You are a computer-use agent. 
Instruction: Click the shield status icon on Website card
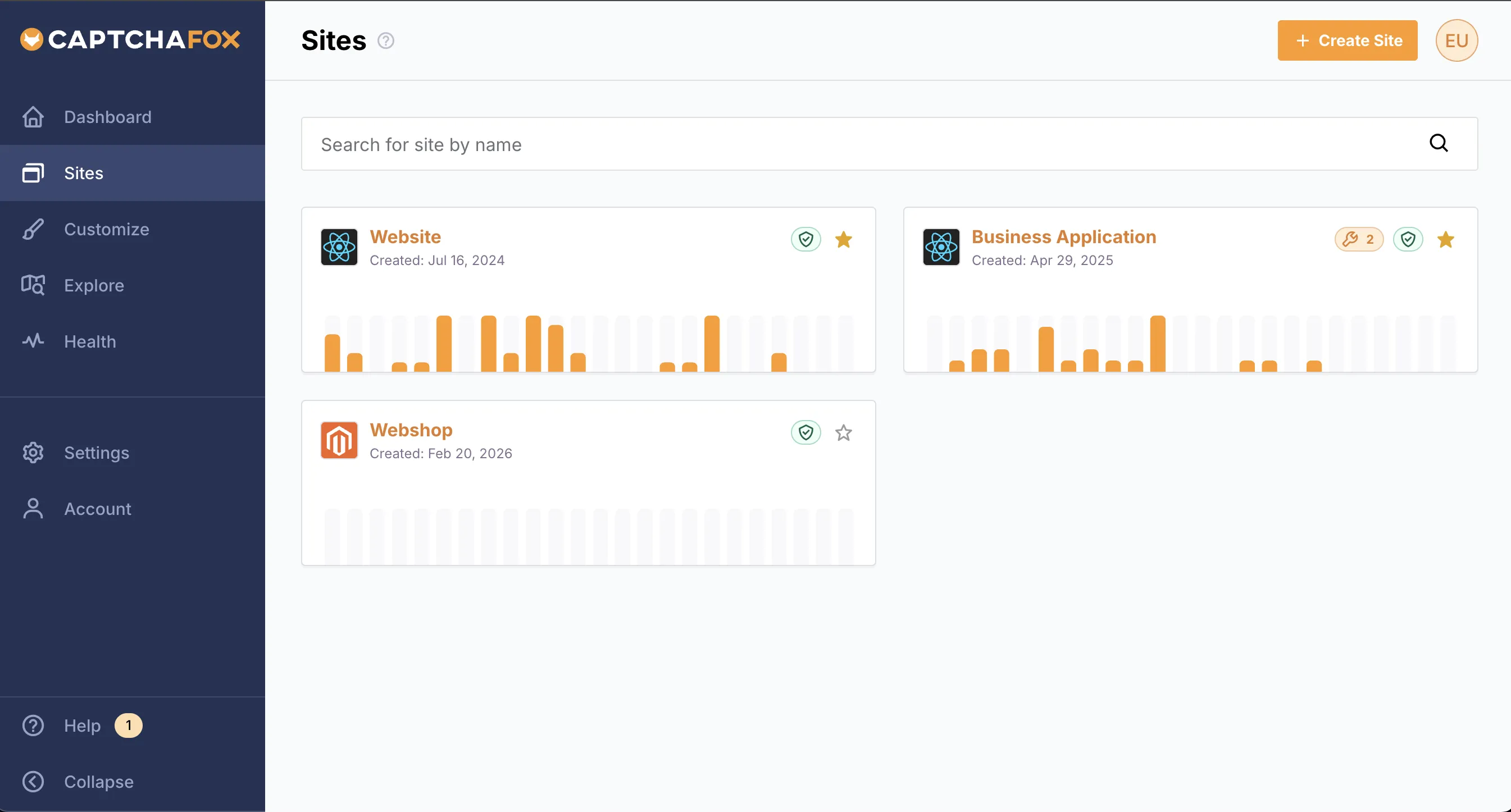pyautogui.click(x=805, y=239)
